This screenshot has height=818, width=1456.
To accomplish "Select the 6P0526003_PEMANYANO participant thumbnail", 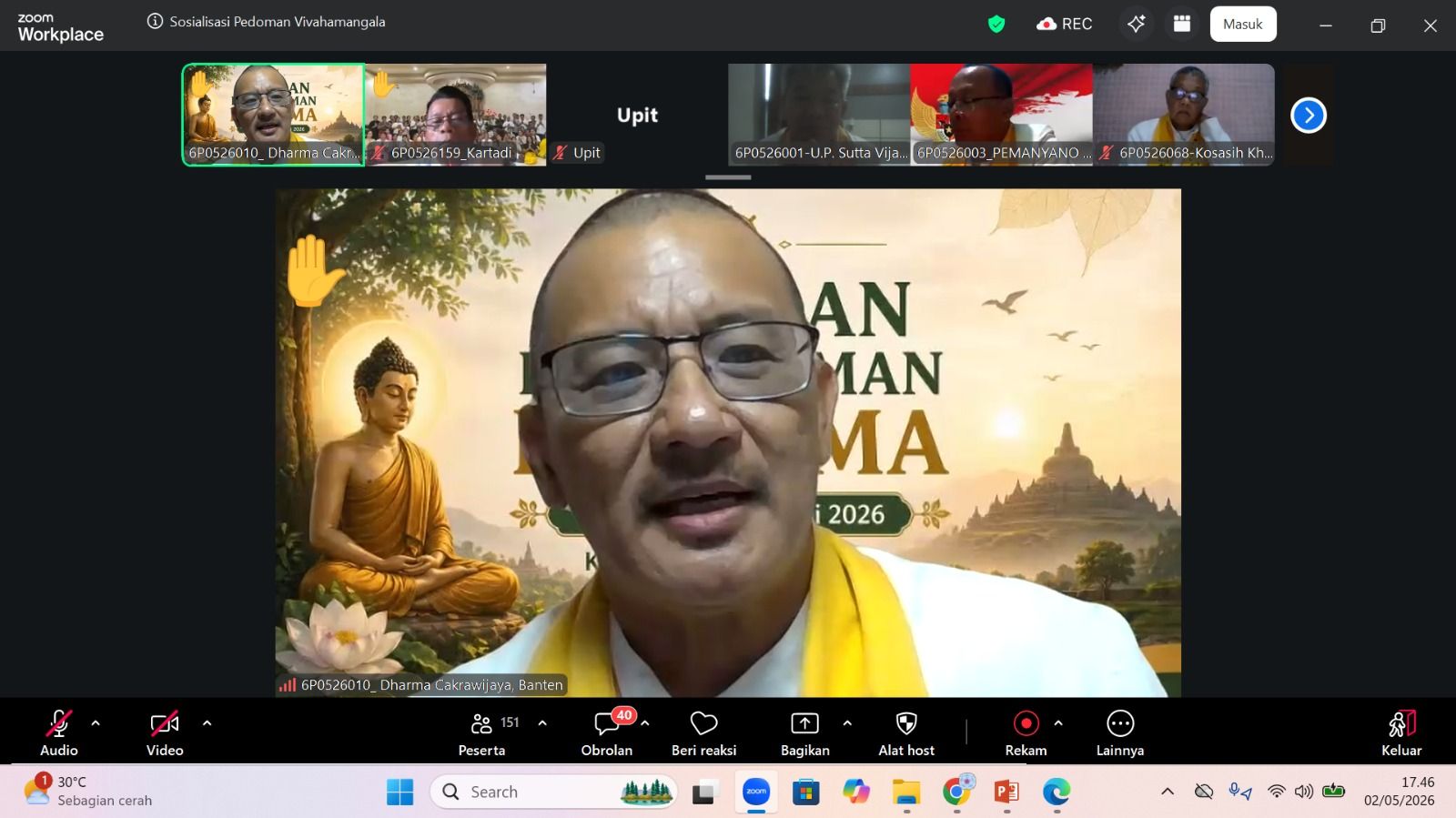I will (x=1002, y=115).
